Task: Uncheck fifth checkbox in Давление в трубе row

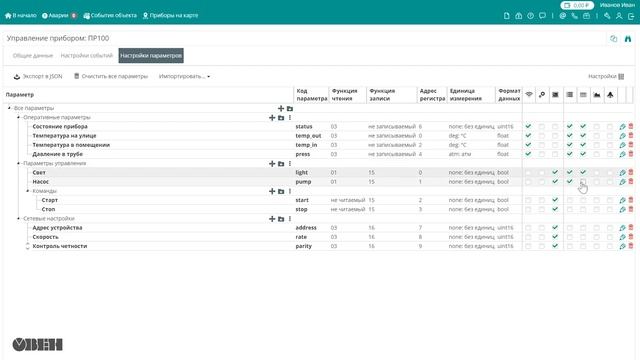Action: pyautogui.click(x=583, y=154)
